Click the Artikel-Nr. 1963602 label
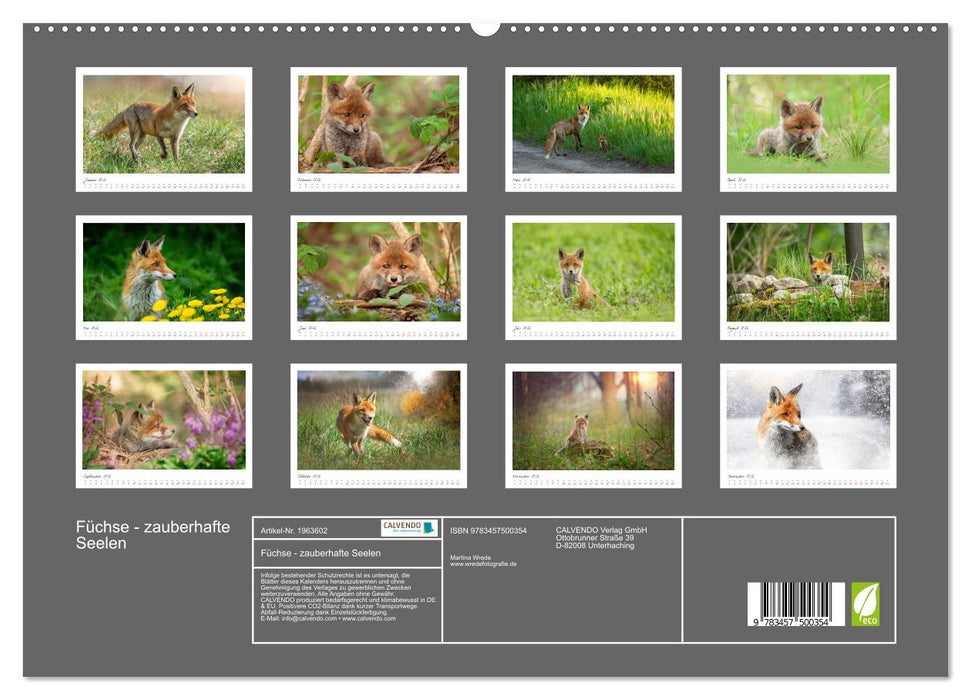971x700 pixels. coord(293,530)
